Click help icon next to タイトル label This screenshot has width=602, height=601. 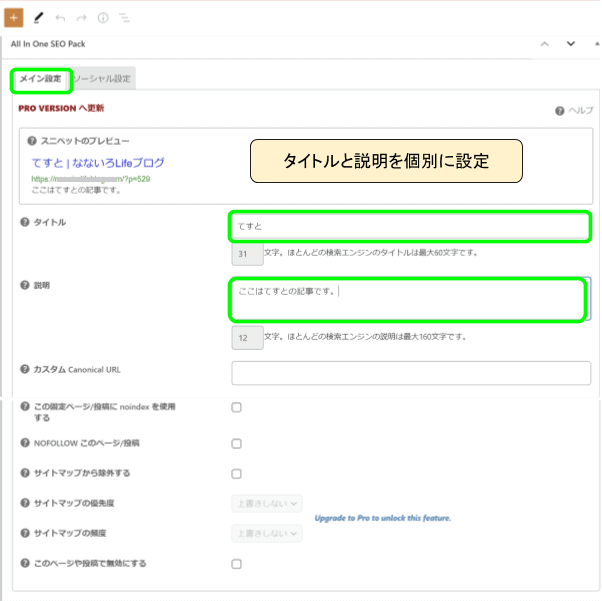[x=24, y=222]
